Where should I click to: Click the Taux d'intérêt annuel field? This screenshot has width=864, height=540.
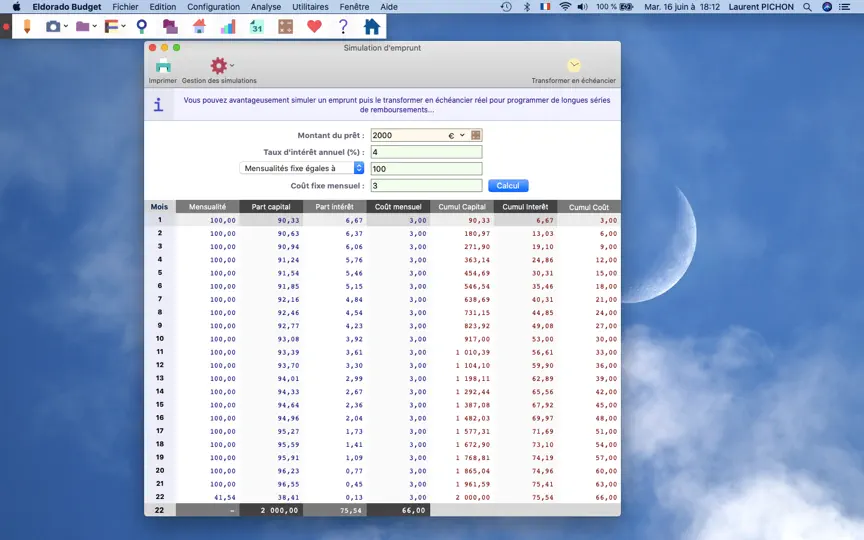click(x=426, y=152)
